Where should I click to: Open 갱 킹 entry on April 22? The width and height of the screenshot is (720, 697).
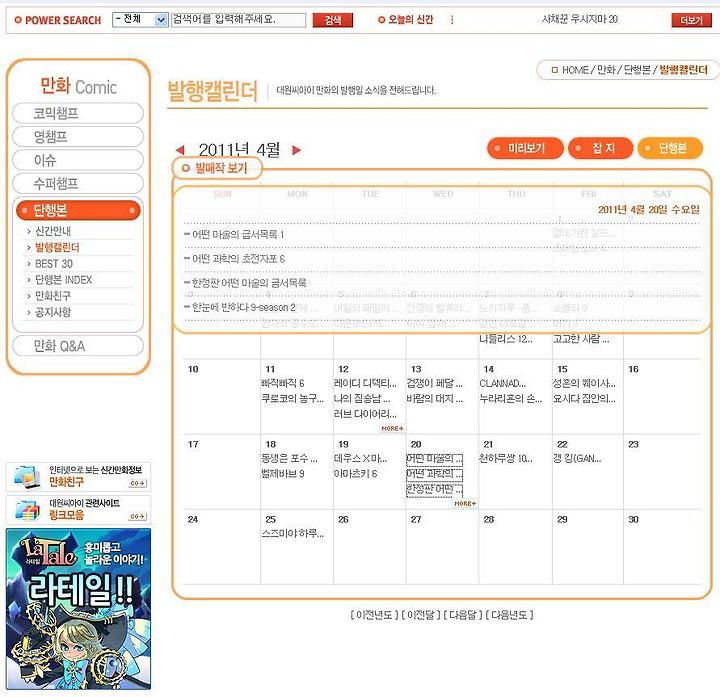(x=577, y=458)
